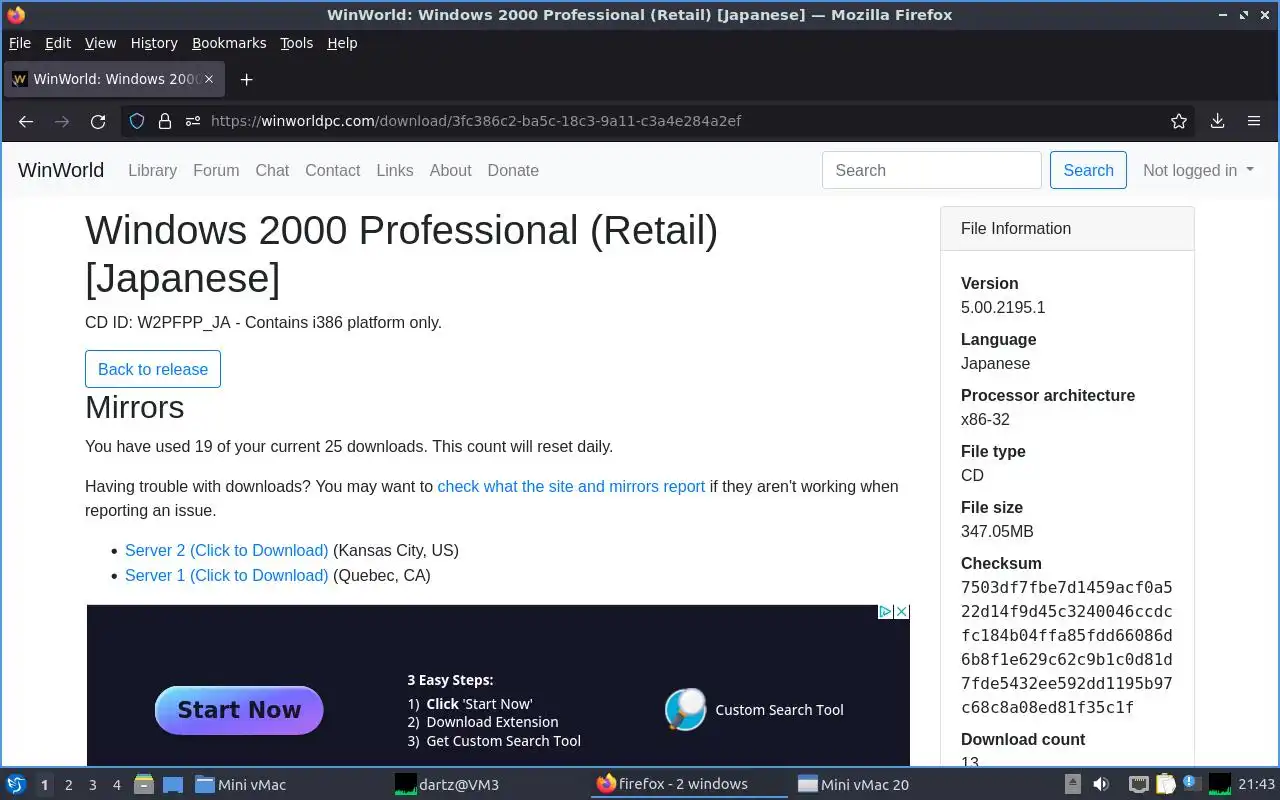The width and height of the screenshot is (1280, 800).
Task: Open the History menu
Action: (154, 43)
